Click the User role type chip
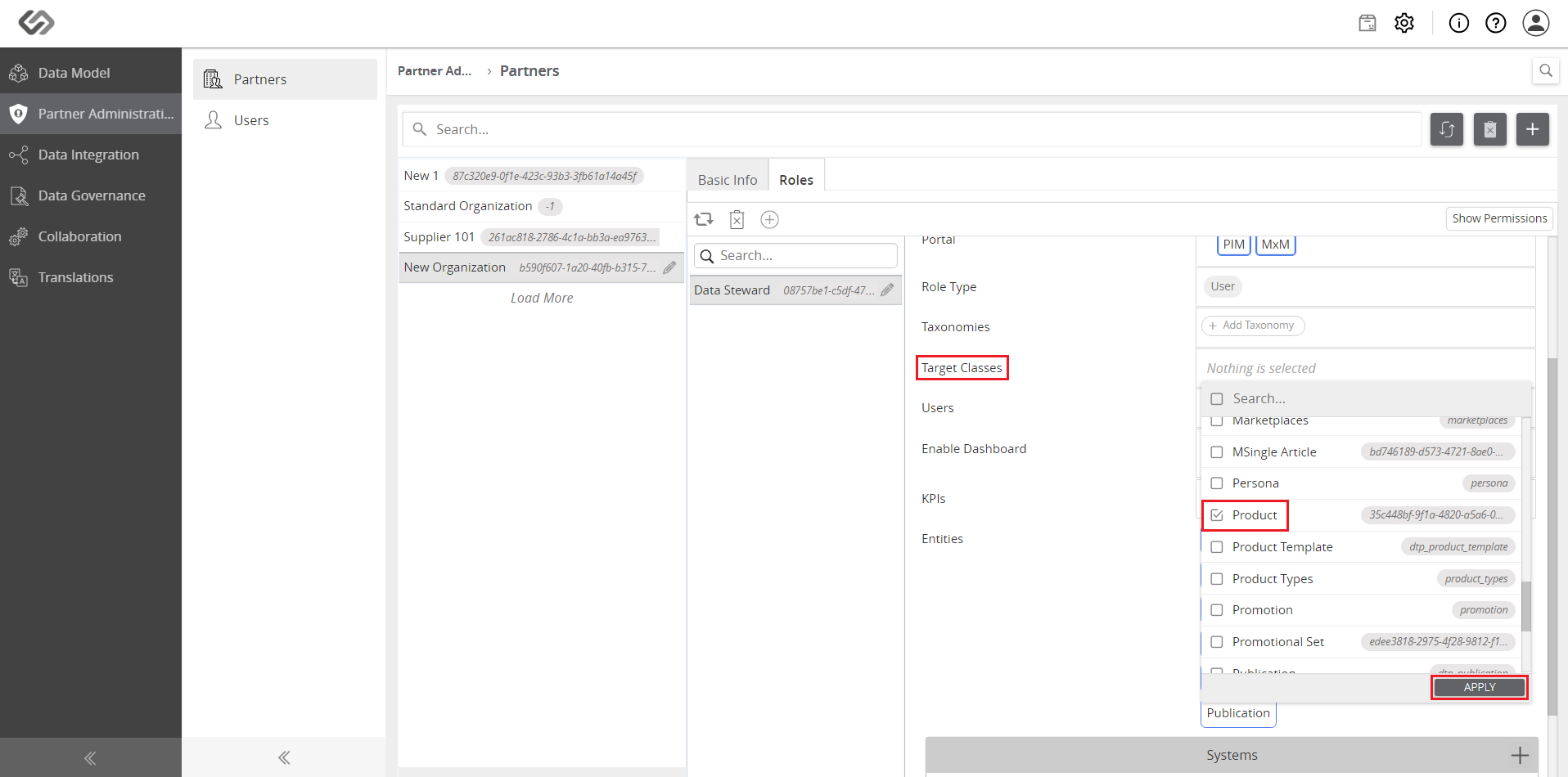Viewport: 1568px width, 777px height. tap(1223, 286)
